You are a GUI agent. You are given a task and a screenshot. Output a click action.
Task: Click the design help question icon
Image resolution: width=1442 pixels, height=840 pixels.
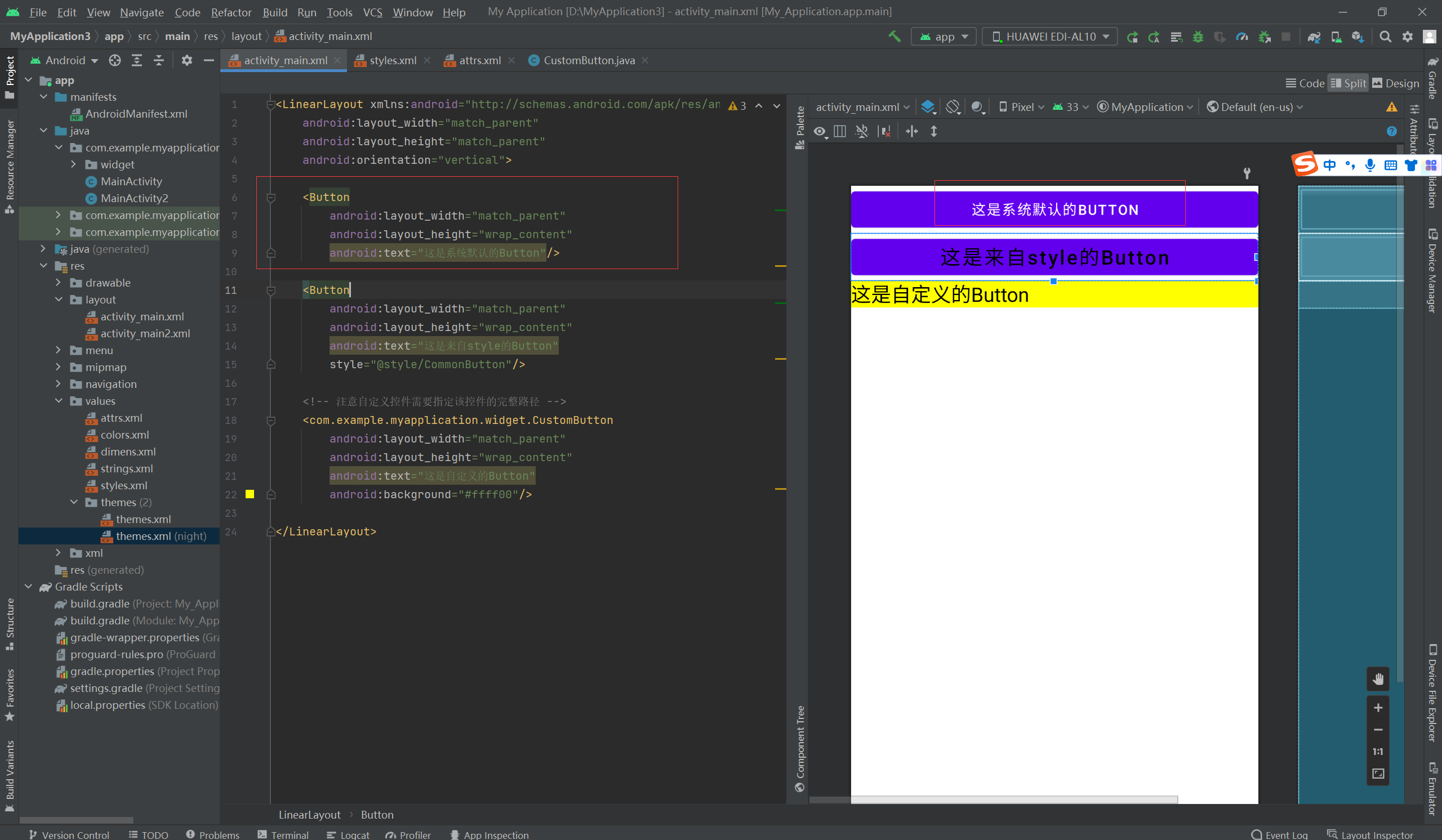tap(1392, 132)
